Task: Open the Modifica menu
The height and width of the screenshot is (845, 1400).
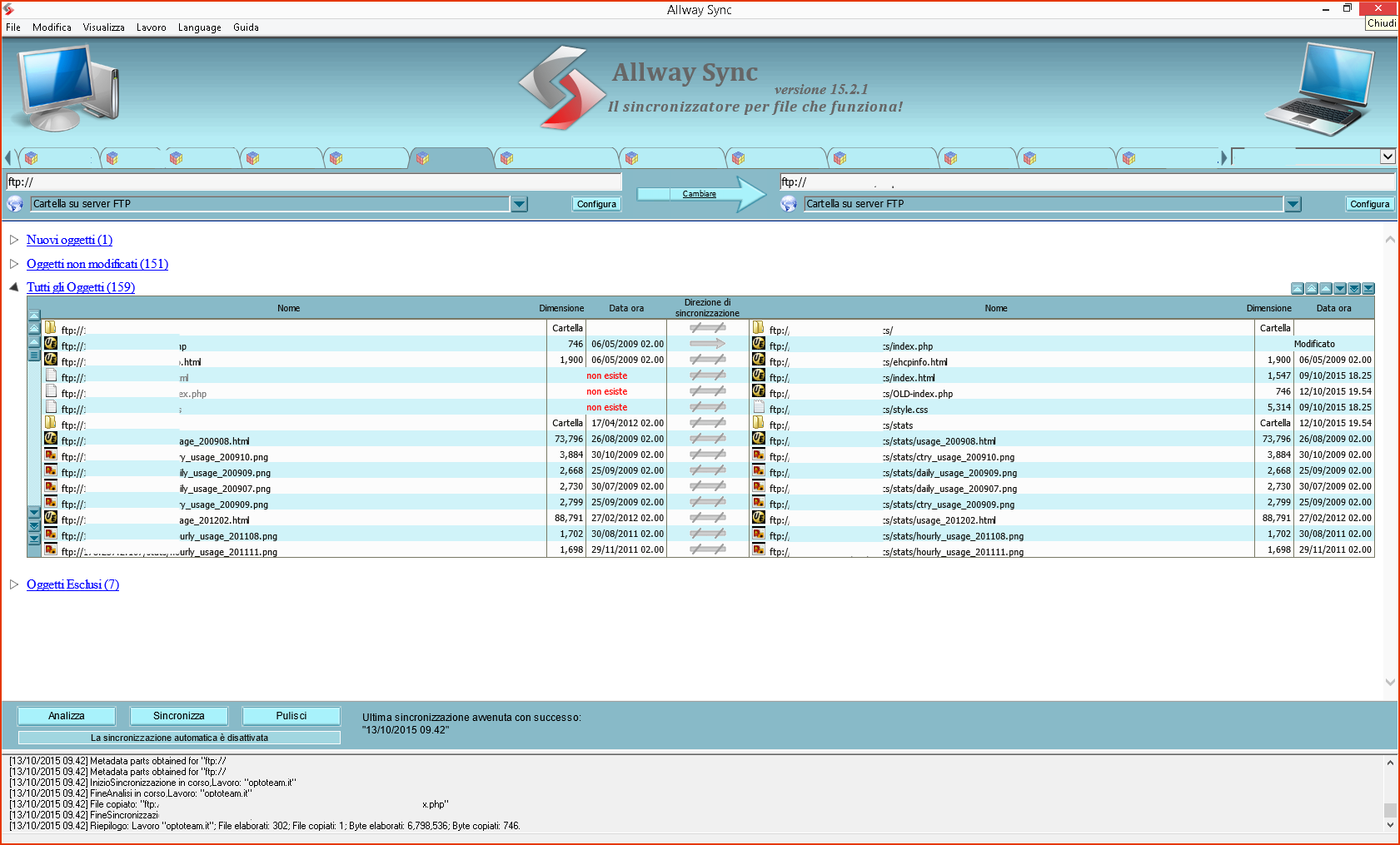Action: click(x=52, y=27)
